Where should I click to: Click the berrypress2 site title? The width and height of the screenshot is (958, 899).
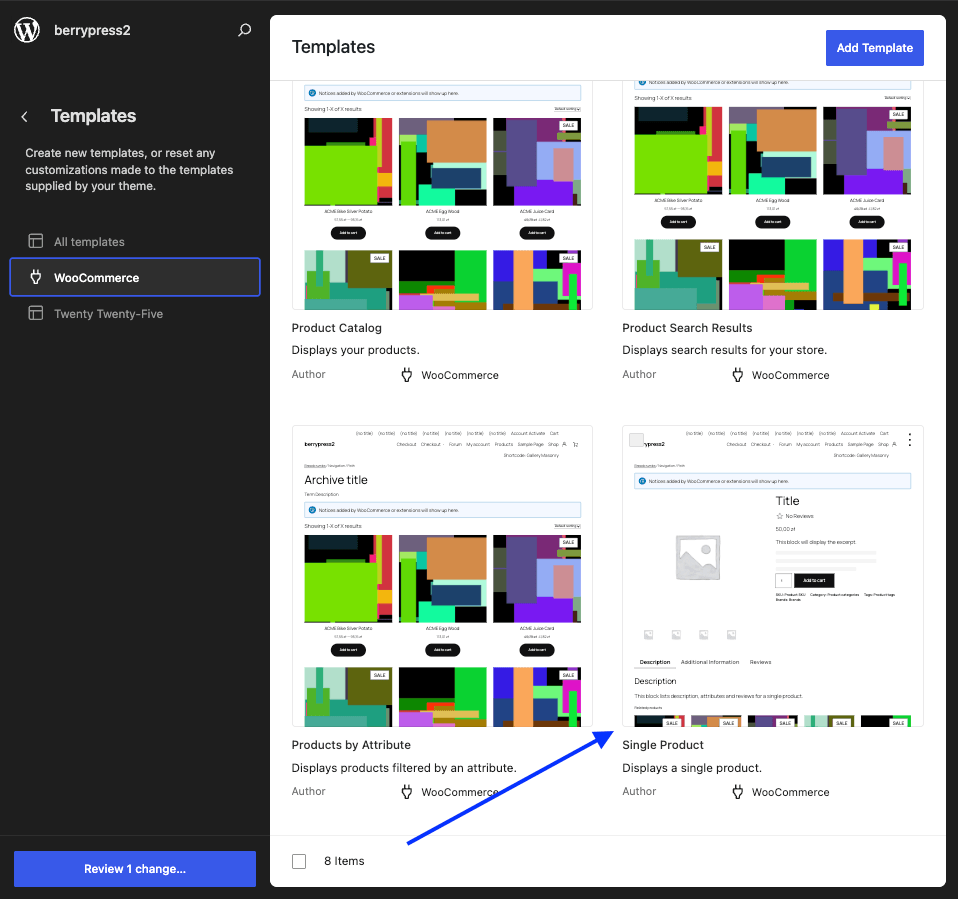(x=92, y=30)
